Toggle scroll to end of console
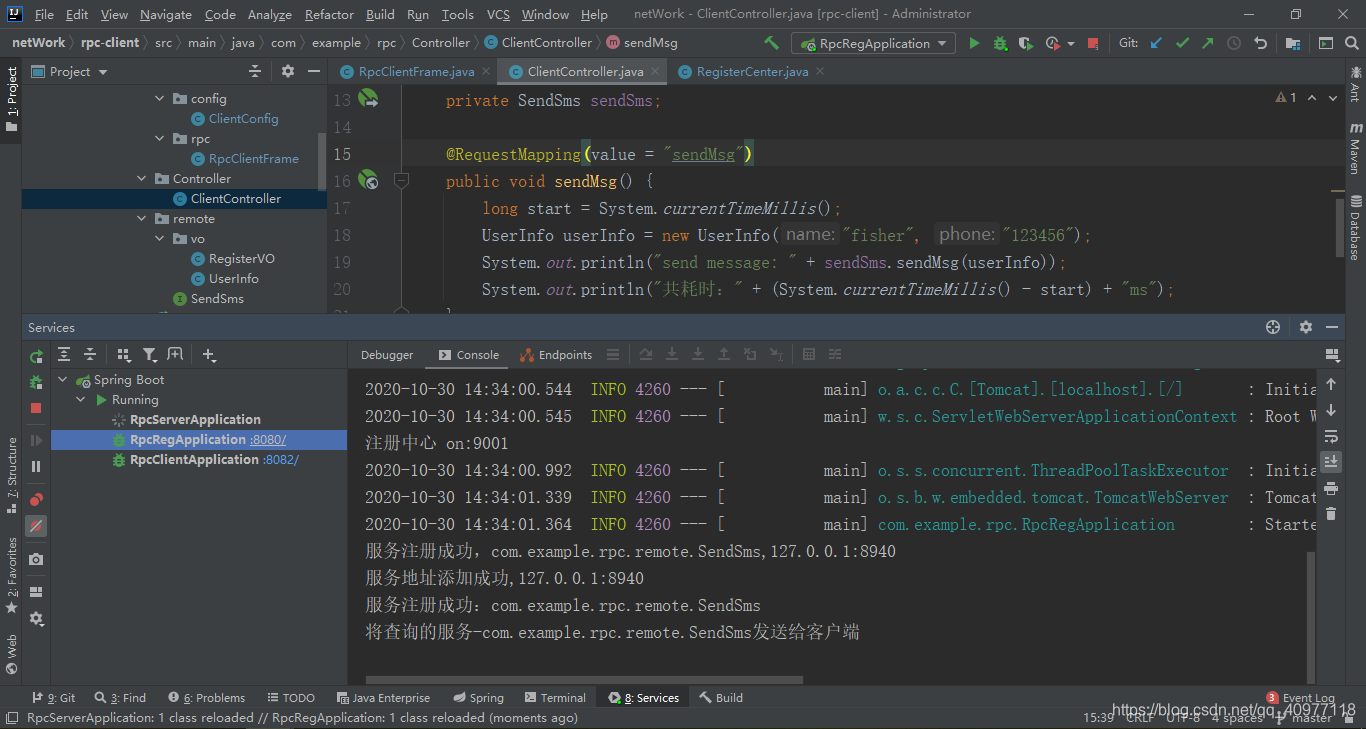Viewport: 1366px width, 729px height. pos(1331,462)
